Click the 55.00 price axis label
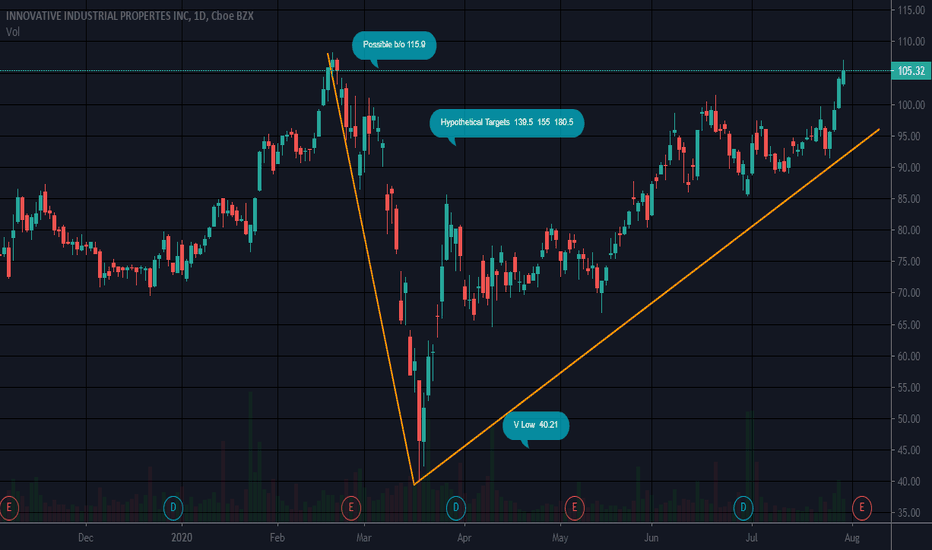The height and width of the screenshot is (550, 932). pos(911,388)
